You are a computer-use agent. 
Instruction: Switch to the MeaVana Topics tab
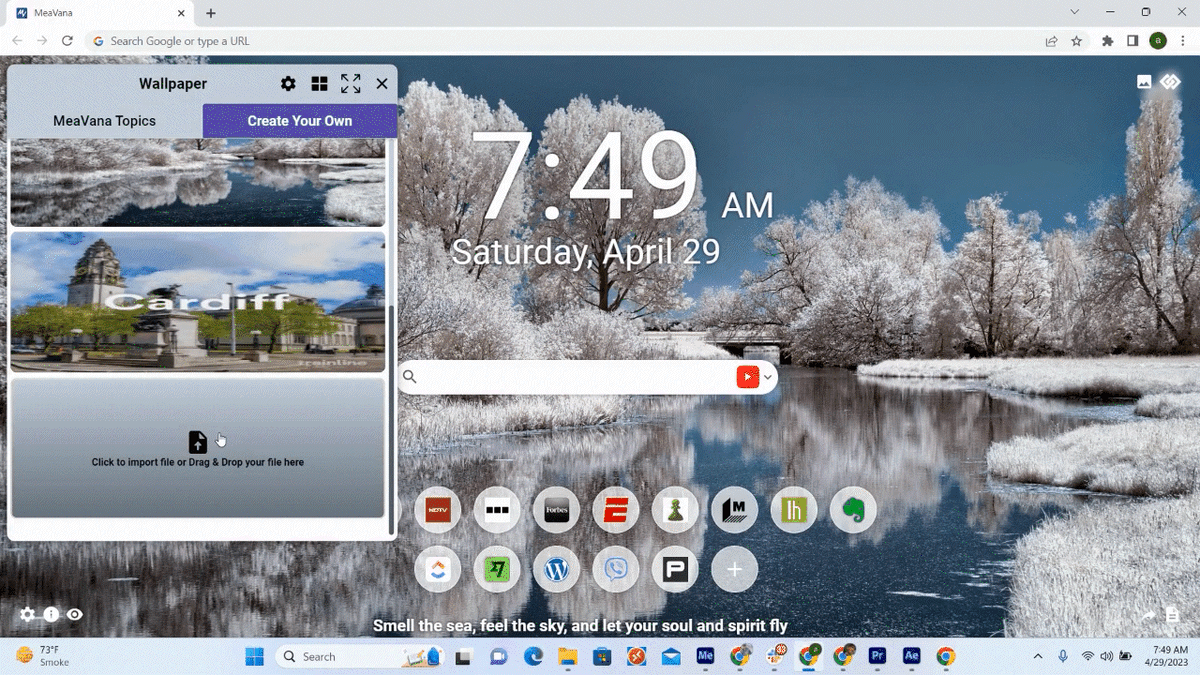(x=103, y=120)
